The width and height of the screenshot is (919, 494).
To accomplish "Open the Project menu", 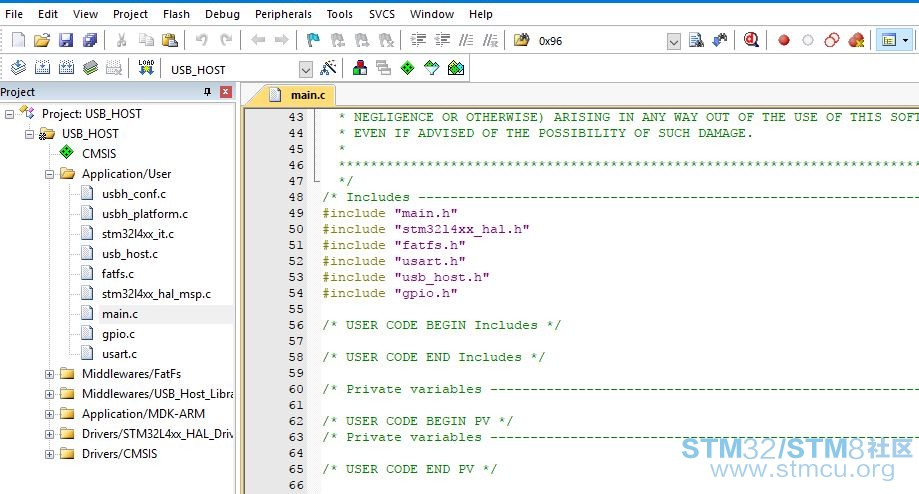I will 130,14.
